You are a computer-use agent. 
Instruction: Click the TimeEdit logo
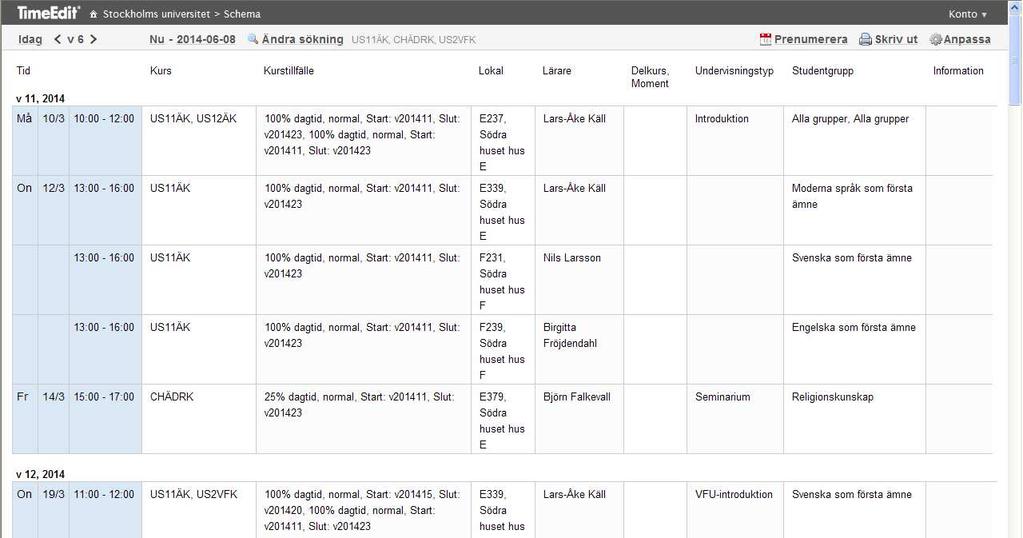48,13
